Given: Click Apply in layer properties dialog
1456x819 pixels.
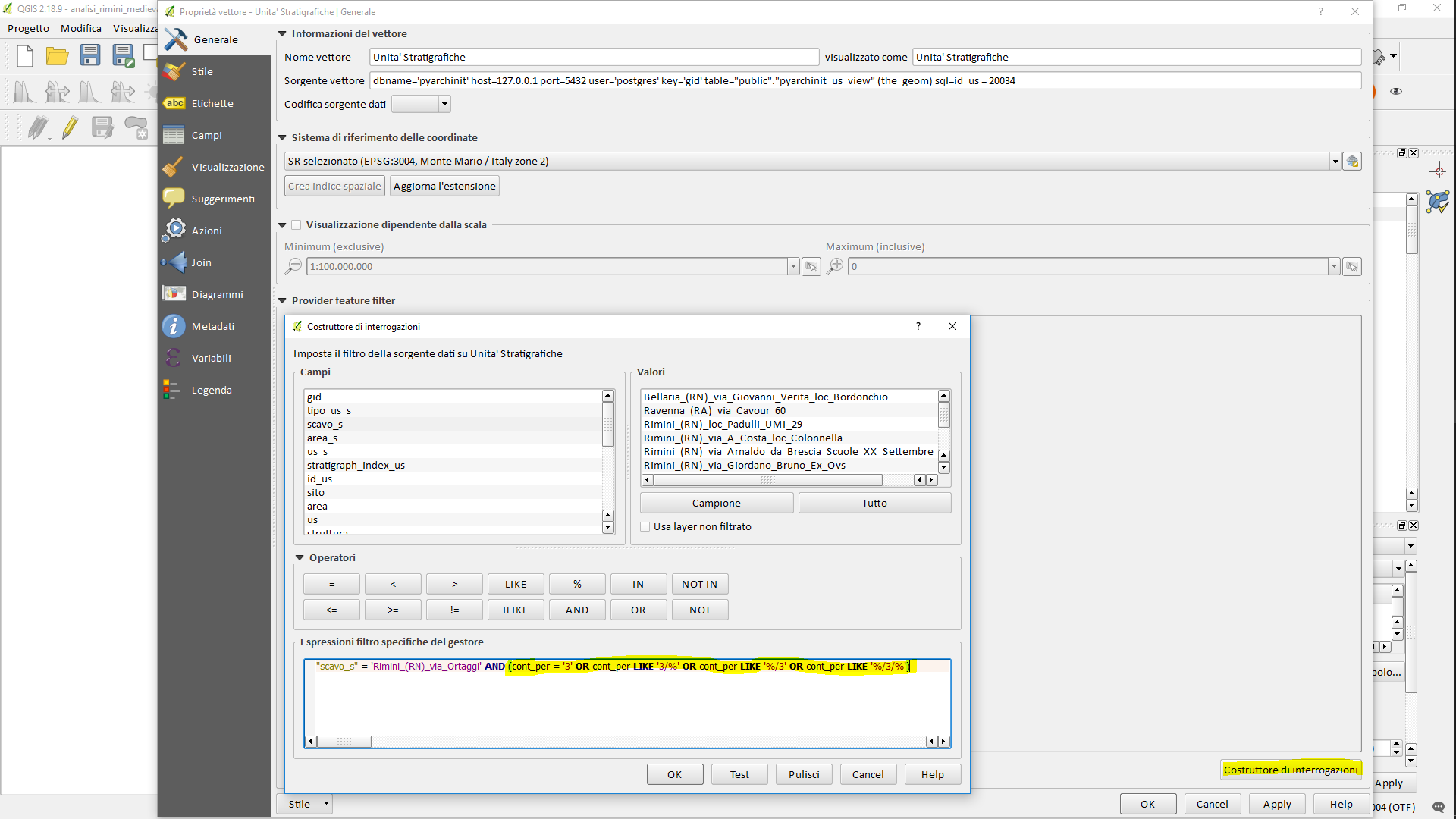Looking at the screenshot, I should (x=1277, y=804).
